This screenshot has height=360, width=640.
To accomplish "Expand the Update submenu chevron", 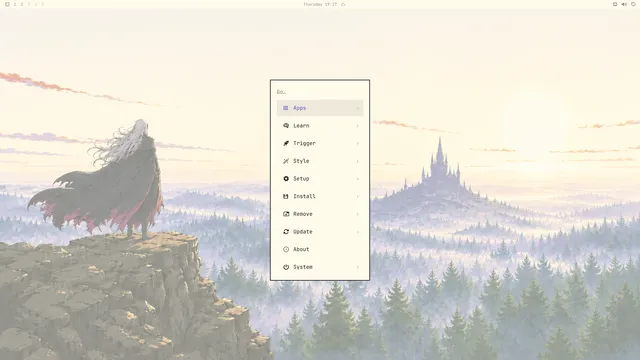I will (358, 232).
